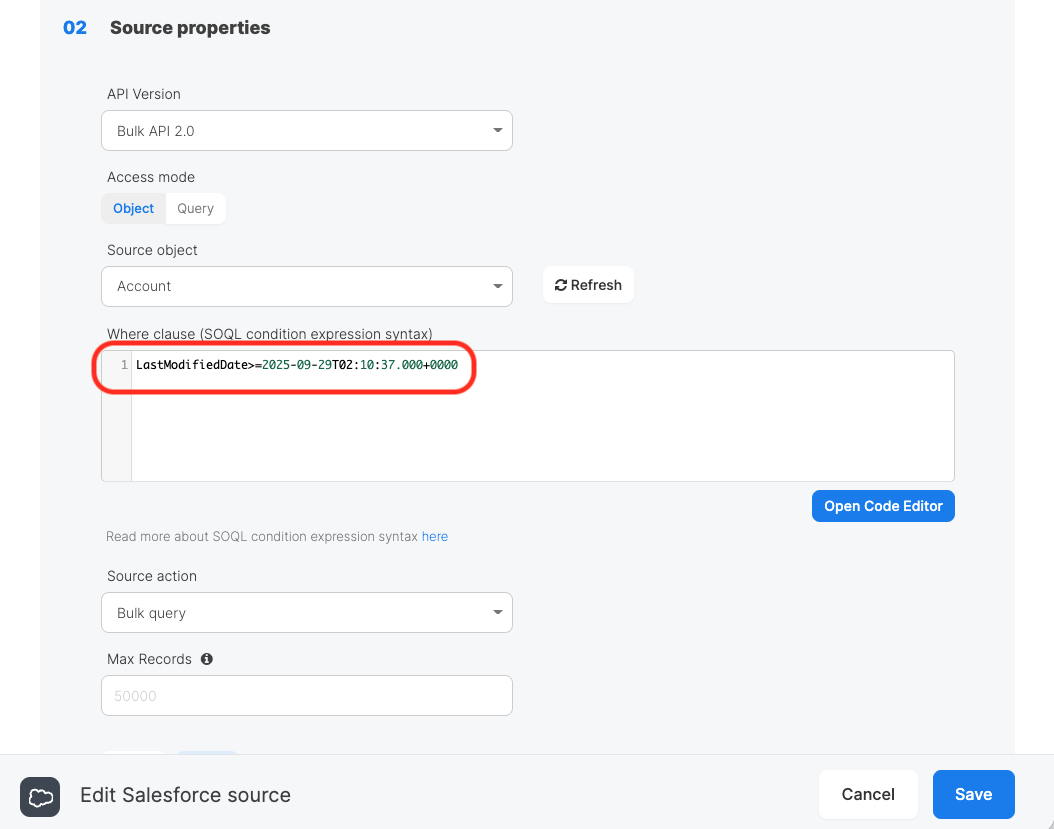Toggle the highlighted Object mode button
Image resolution: width=1054 pixels, height=829 pixels.
[133, 208]
